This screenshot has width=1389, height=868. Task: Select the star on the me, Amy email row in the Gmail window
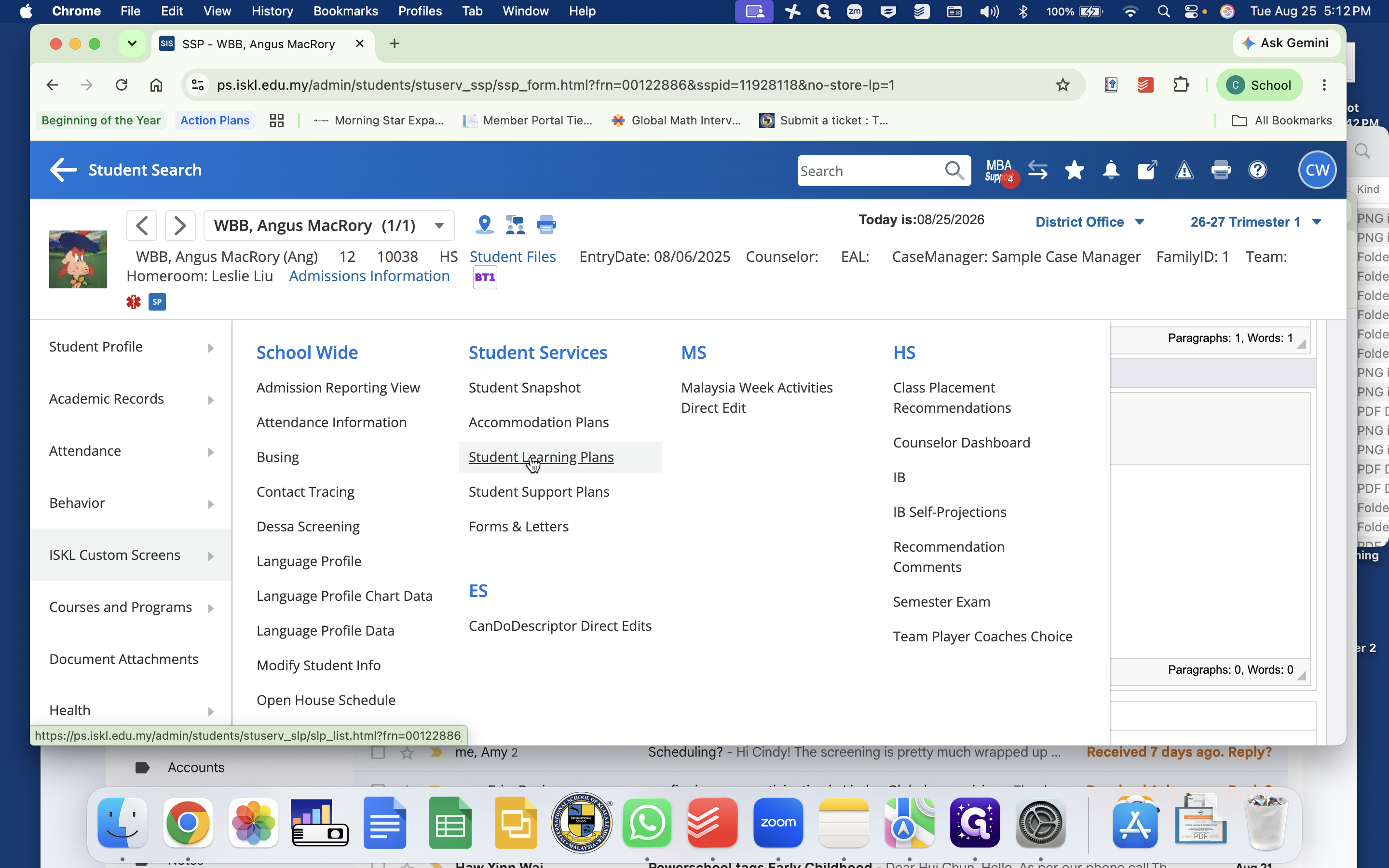[x=407, y=753]
